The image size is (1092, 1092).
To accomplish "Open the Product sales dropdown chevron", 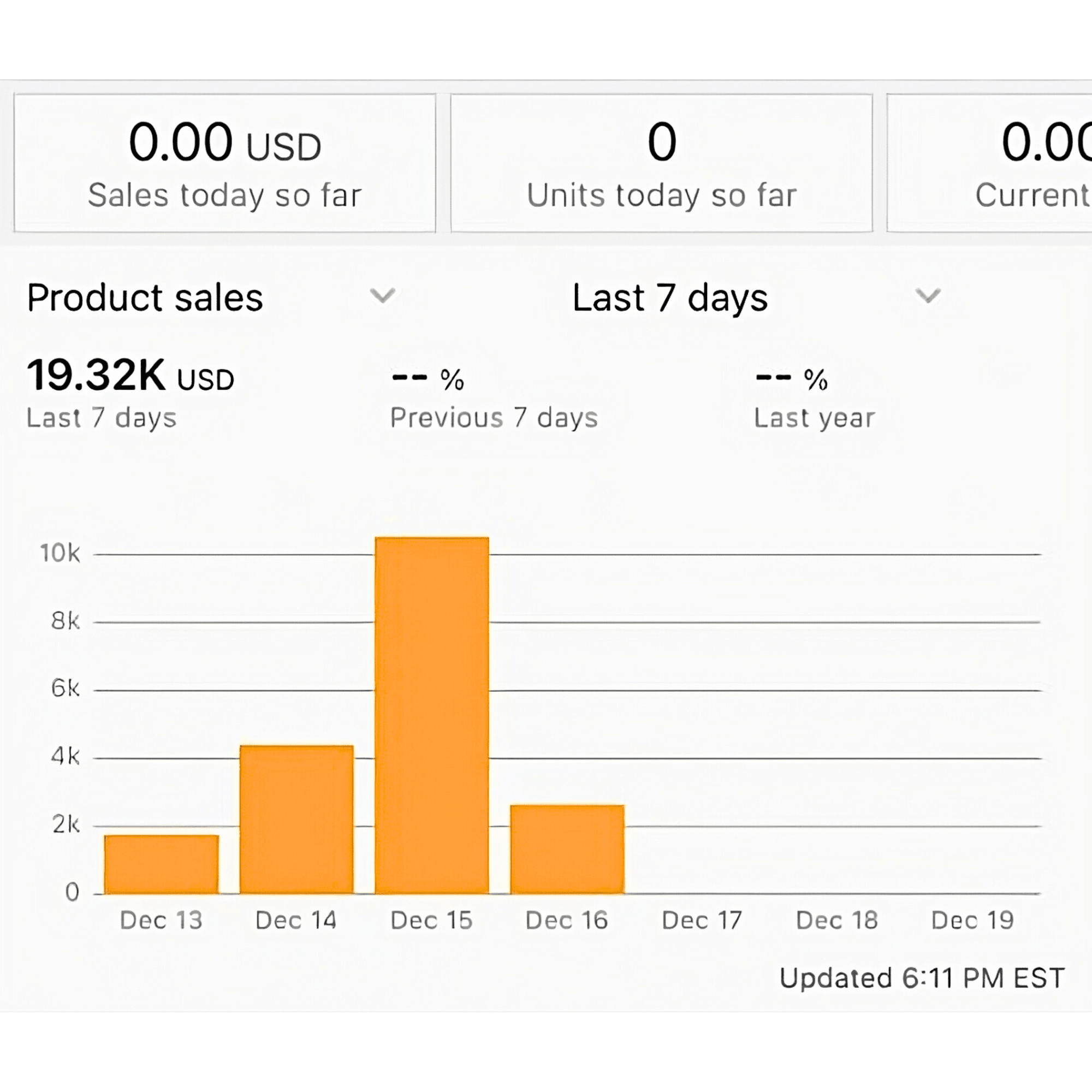I will [383, 295].
